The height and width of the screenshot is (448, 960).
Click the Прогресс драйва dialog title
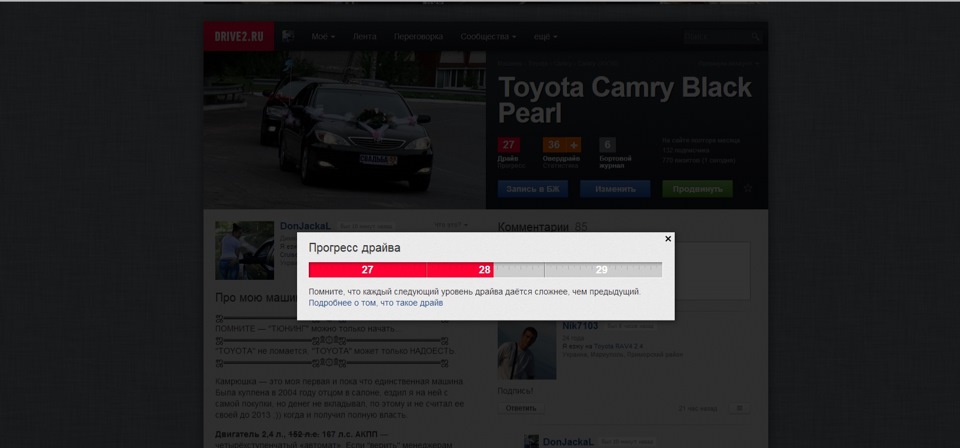pyautogui.click(x=354, y=248)
